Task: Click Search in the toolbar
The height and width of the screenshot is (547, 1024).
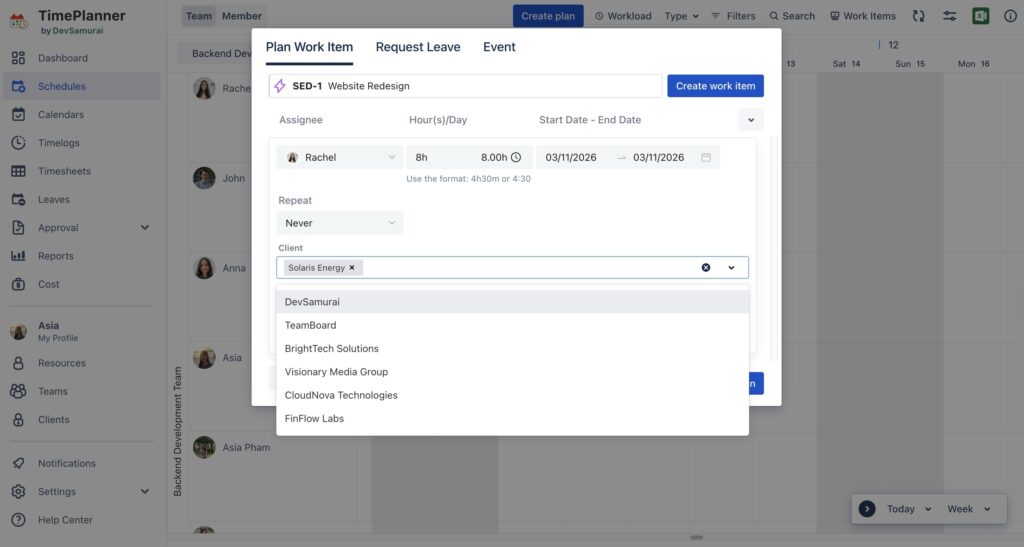Action: (x=792, y=16)
